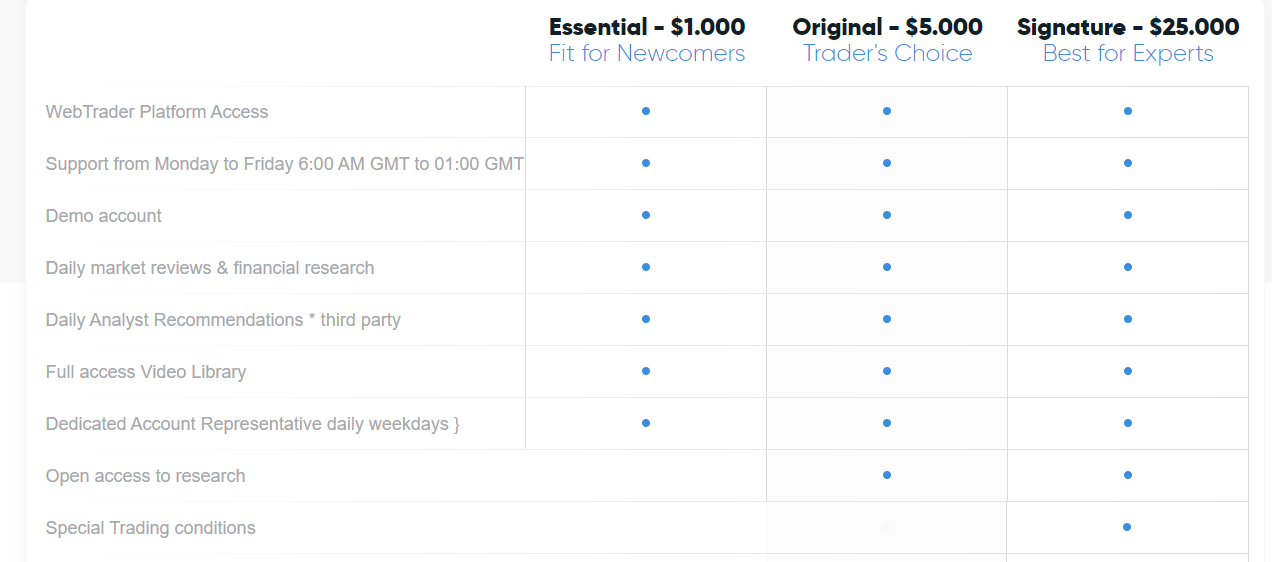
Task: Click the Demo account row label
Action: tap(104, 216)
